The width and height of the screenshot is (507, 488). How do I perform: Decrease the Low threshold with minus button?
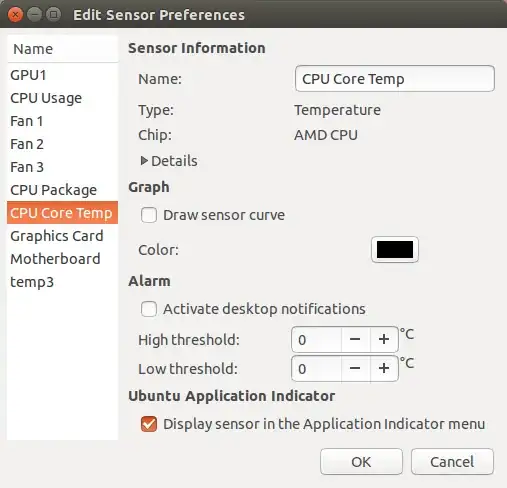(355, 369)
